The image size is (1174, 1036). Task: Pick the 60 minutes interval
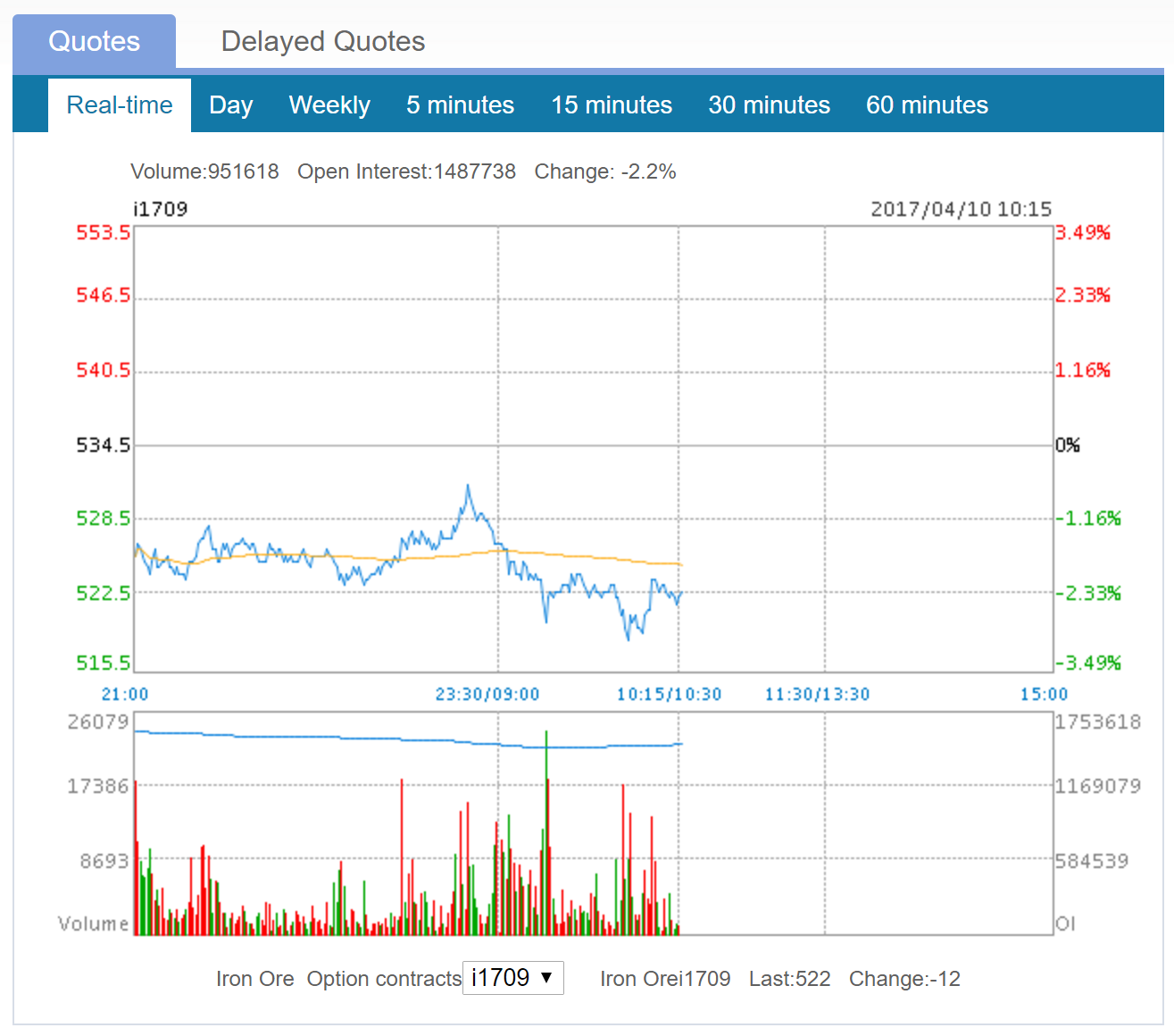[927, 105]
